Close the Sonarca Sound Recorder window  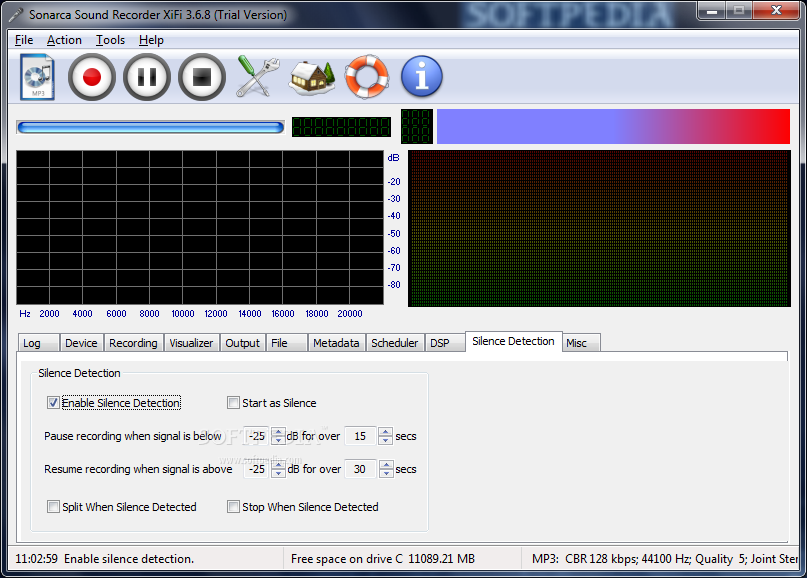tap(776, 11)
